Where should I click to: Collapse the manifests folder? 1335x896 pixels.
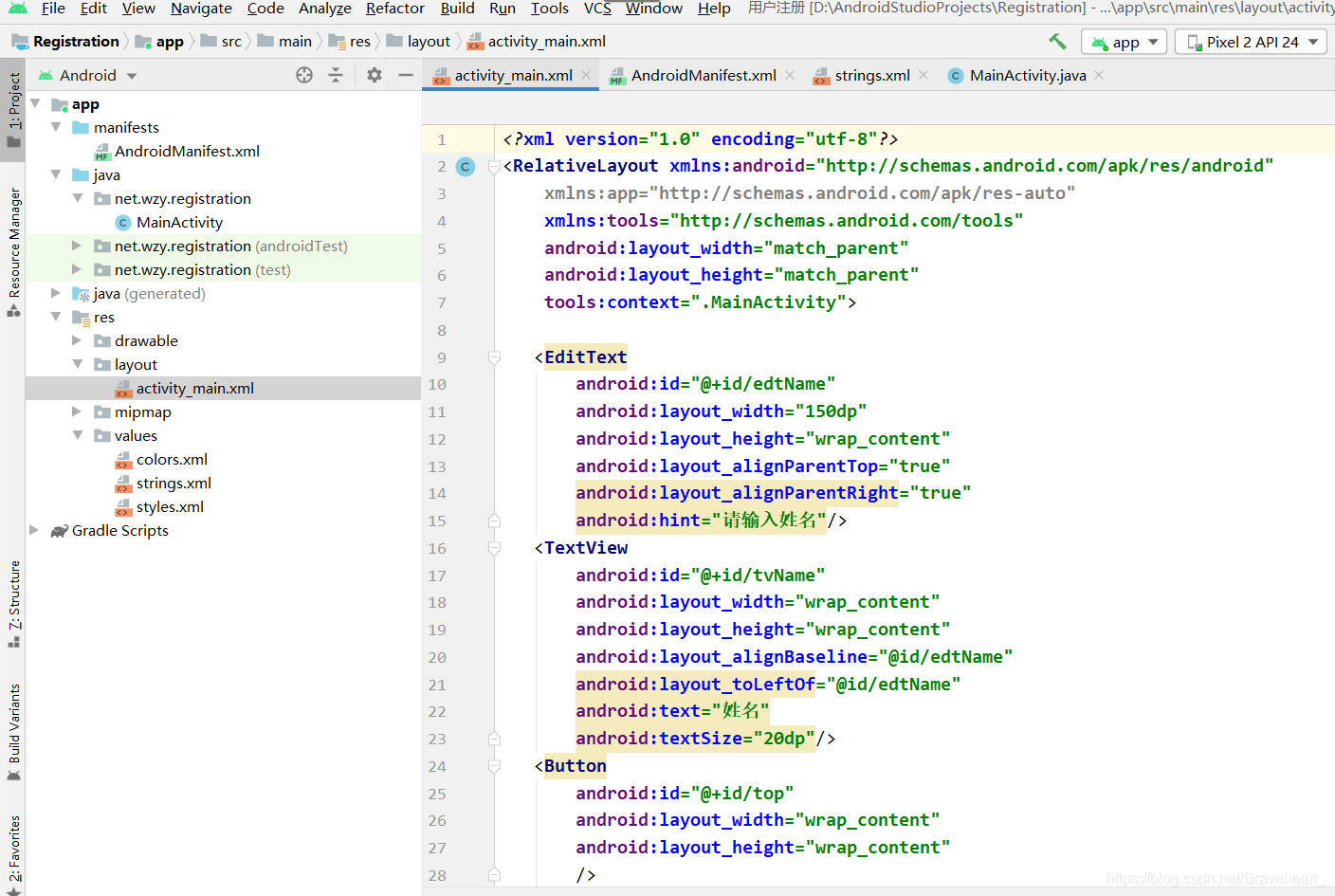[x=56, y=127]
